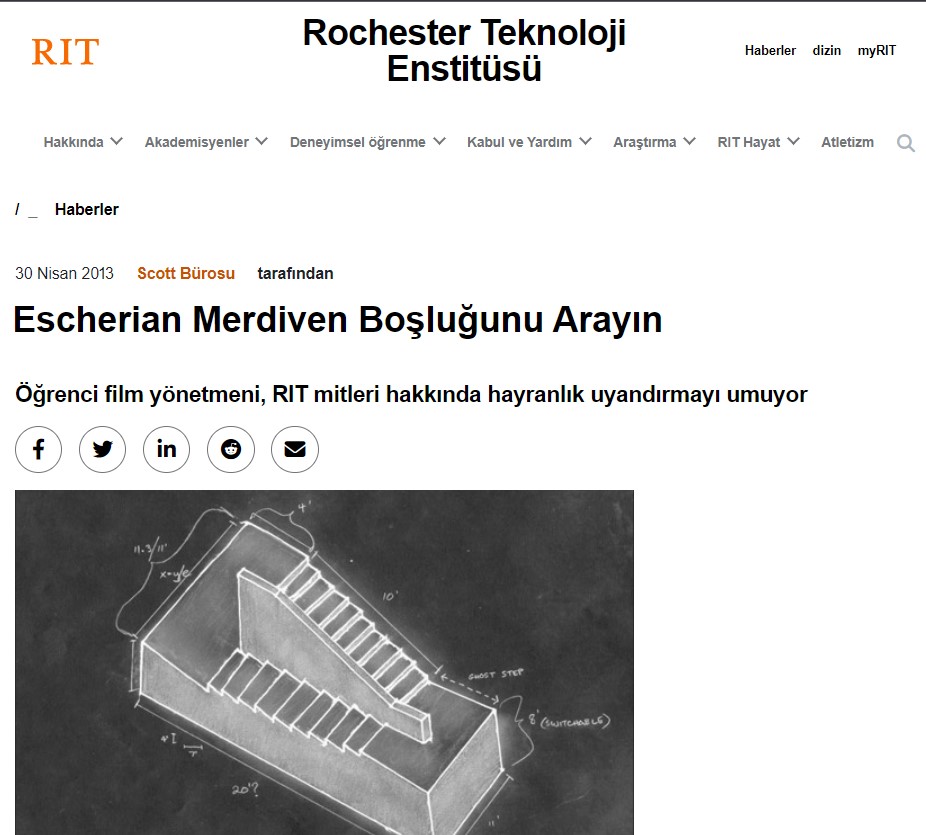Open the search magnifier icon
Viewport: 926px width, 835px height.
[905, 143]
